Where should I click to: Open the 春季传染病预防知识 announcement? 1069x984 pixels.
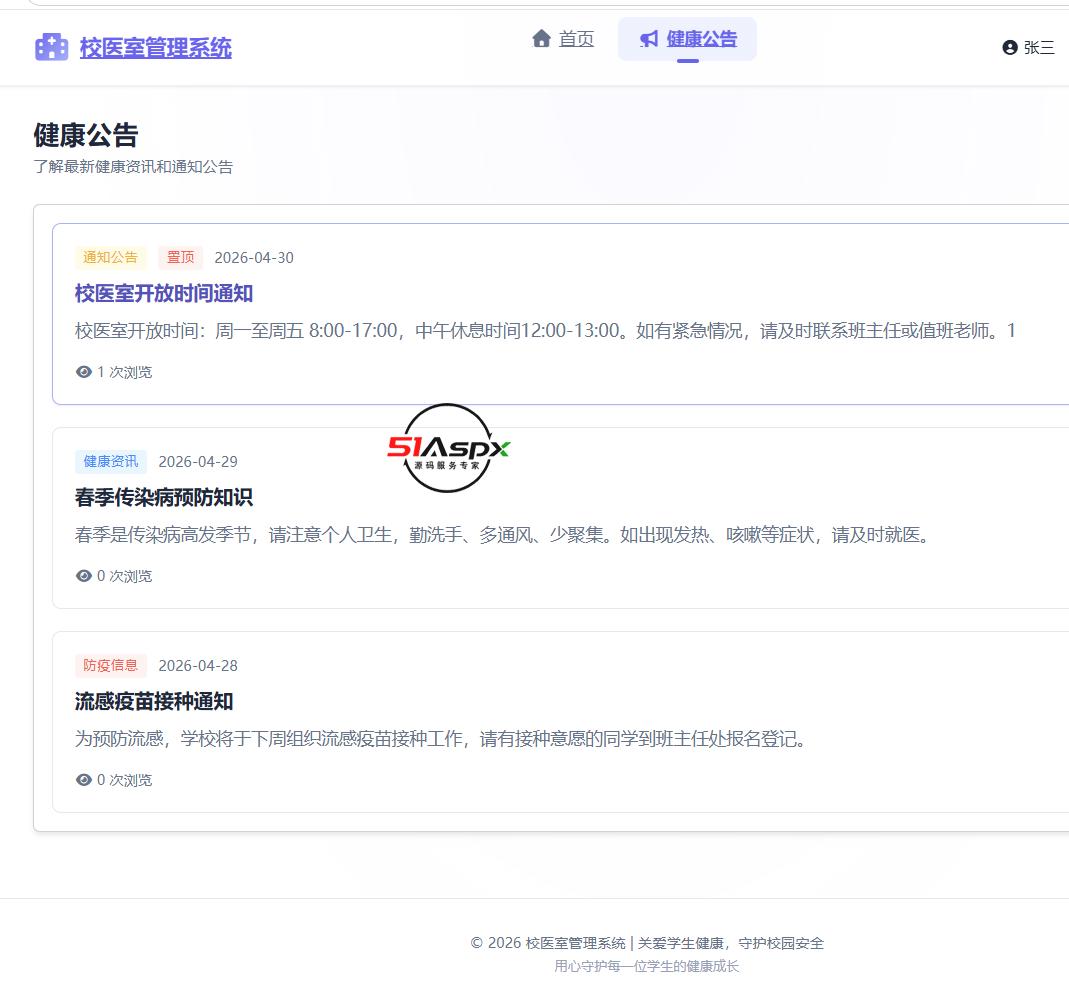coord(164,497)
